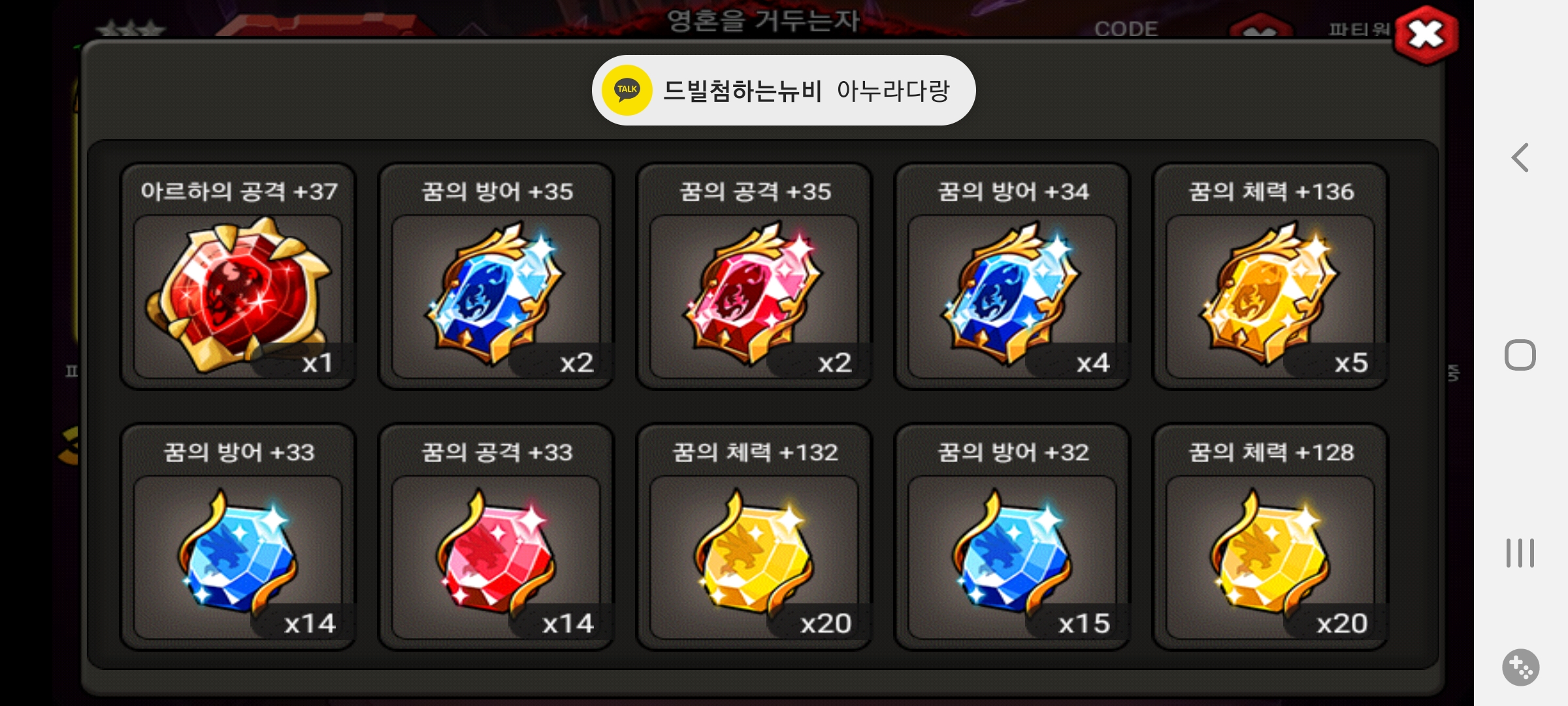The image size is (1568, 706).
Task: Tap the Android back arrow
Action: 1520,158
